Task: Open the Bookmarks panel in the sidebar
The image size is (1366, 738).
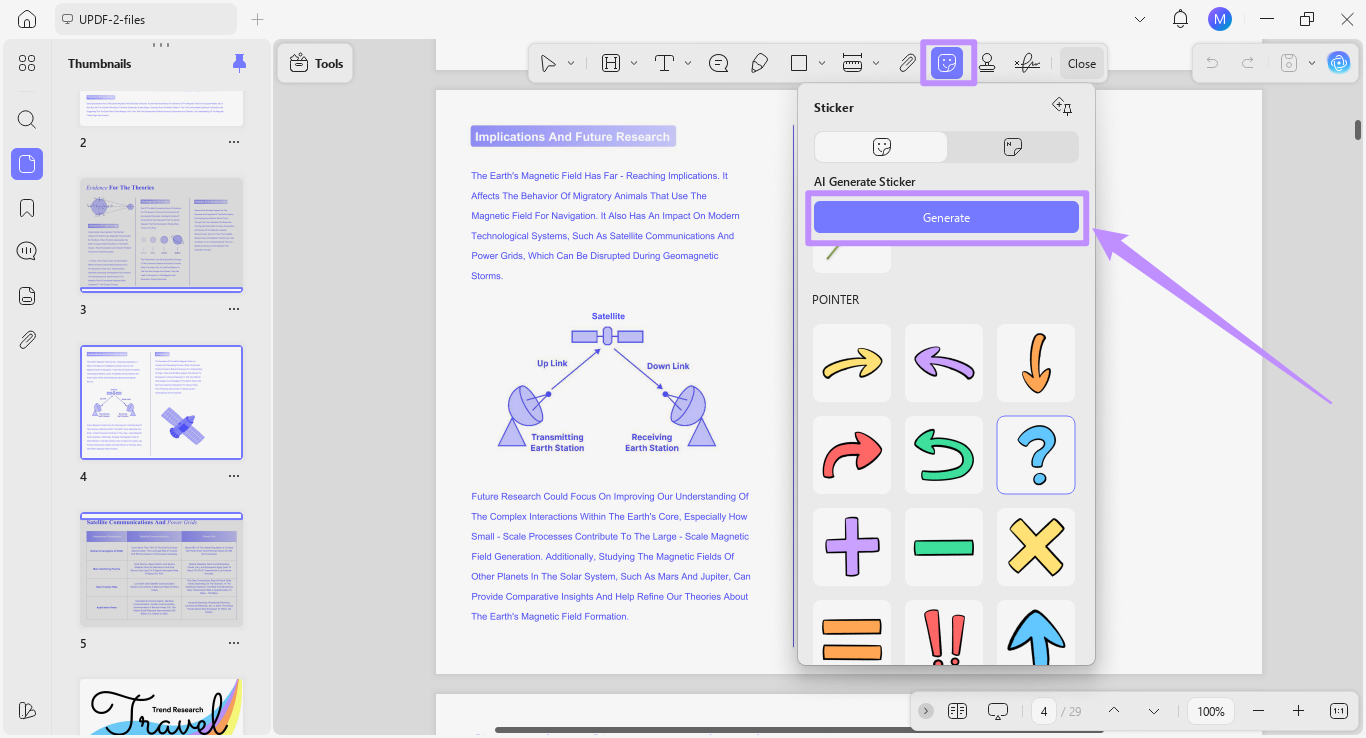Action: [x=27, y=207]
